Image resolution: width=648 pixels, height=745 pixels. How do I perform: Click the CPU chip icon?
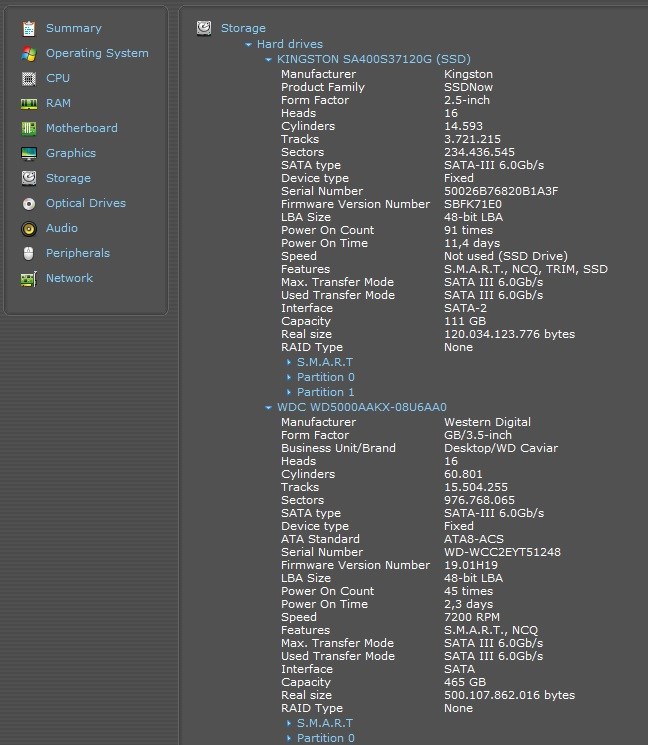(29, 78)
